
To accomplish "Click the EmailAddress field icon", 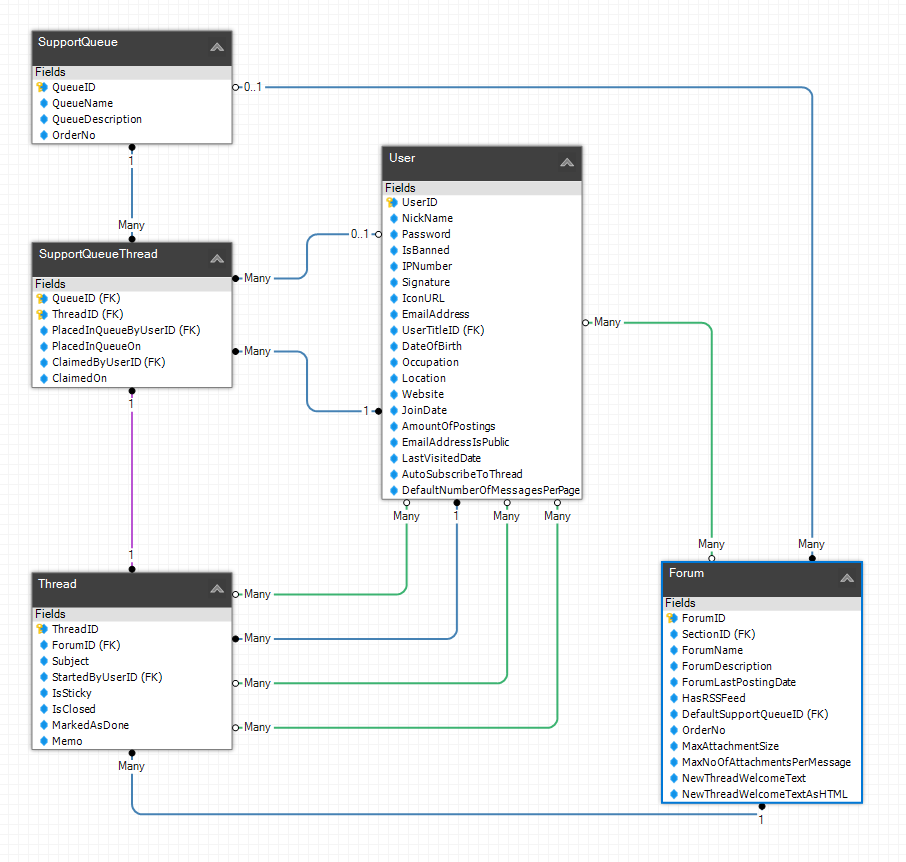I will (x=393, y=314).
